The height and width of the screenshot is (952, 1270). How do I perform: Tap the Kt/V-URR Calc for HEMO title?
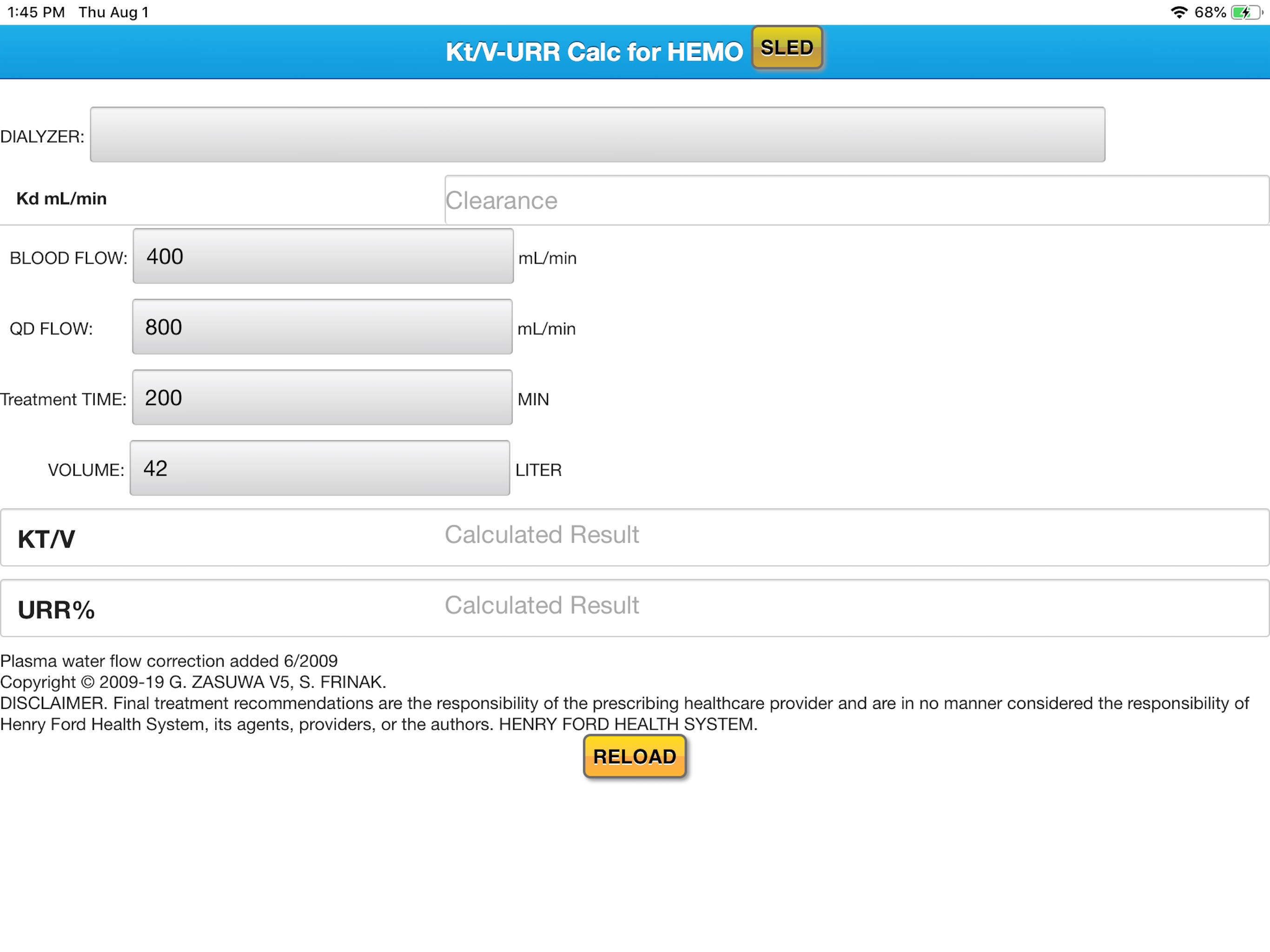tap(594, 52)
